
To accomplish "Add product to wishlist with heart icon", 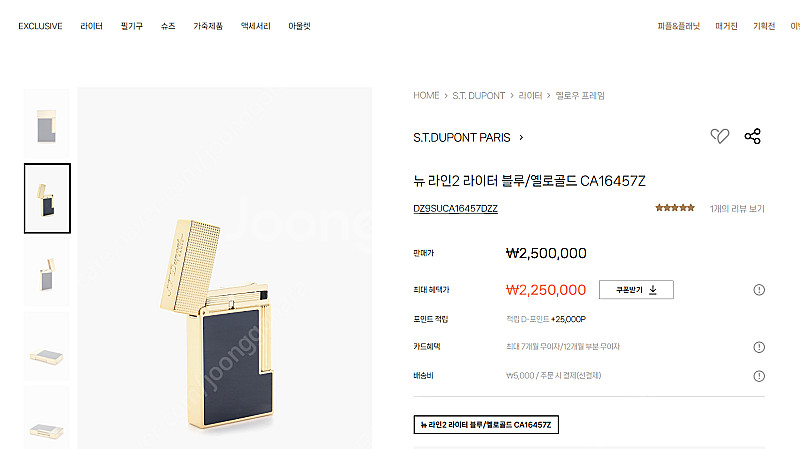I will click(720, 136).
